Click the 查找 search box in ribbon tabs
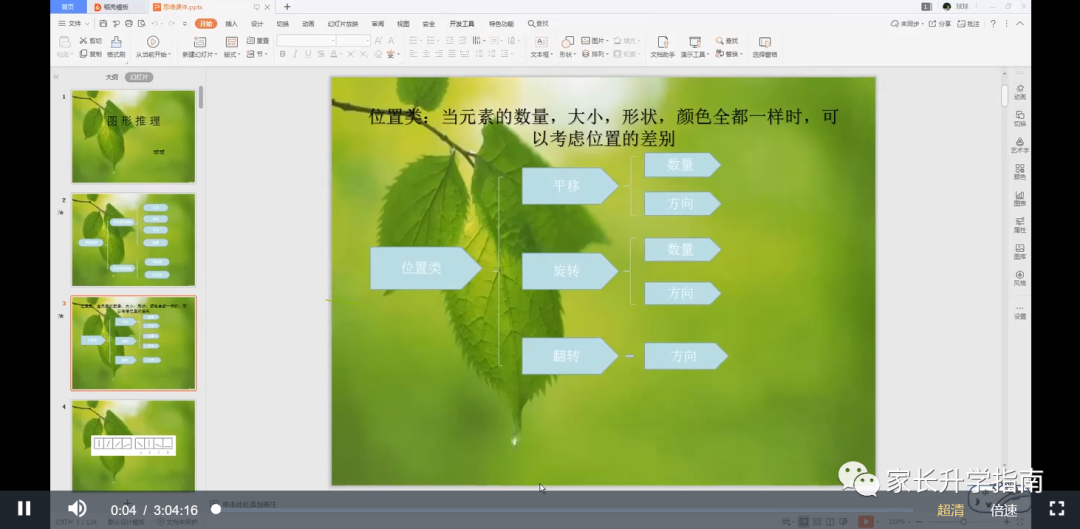The width and height of the screenshot is (1080, 529). 539,23
